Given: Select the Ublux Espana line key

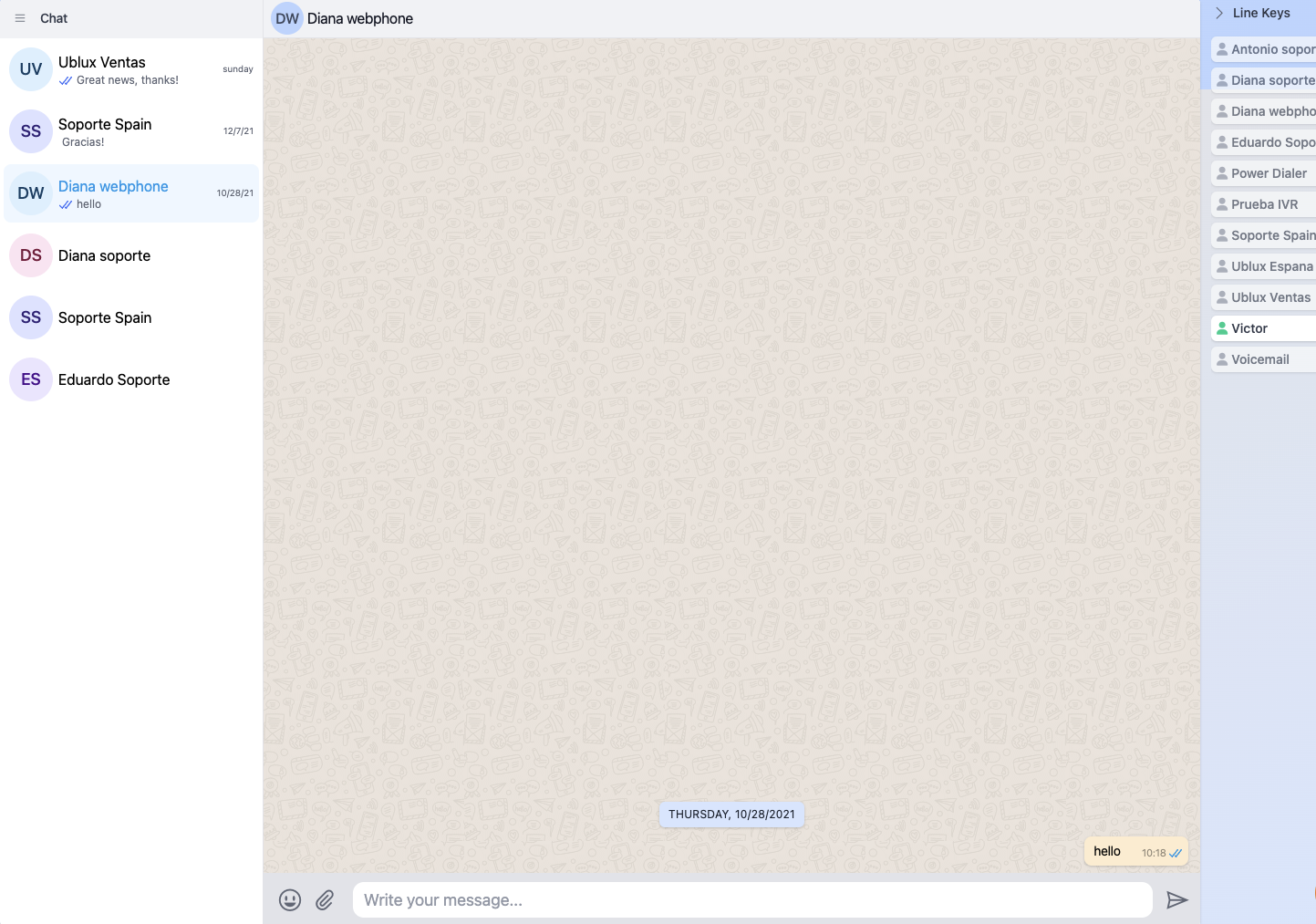Looking at the screenshot, I should pos(1264,266).
